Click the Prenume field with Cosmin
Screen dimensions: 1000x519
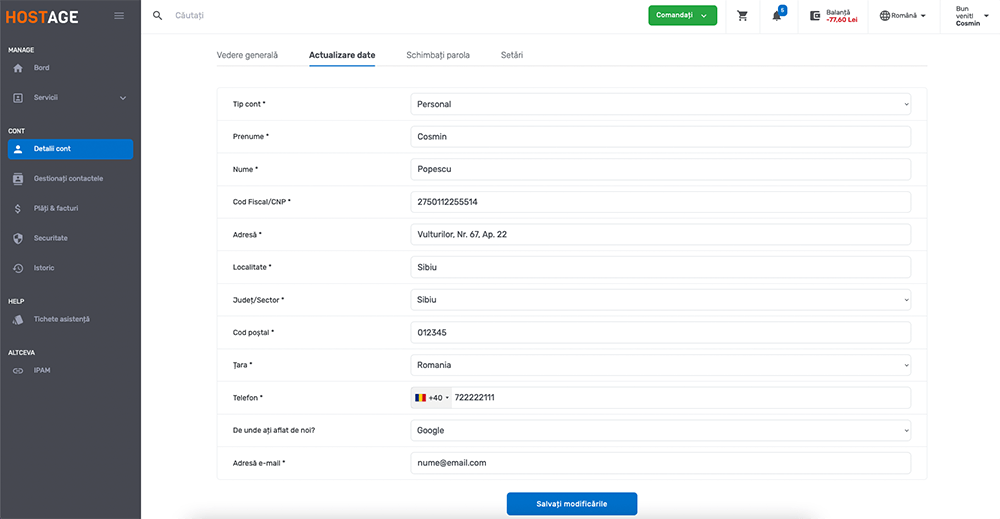click(660, 136)
